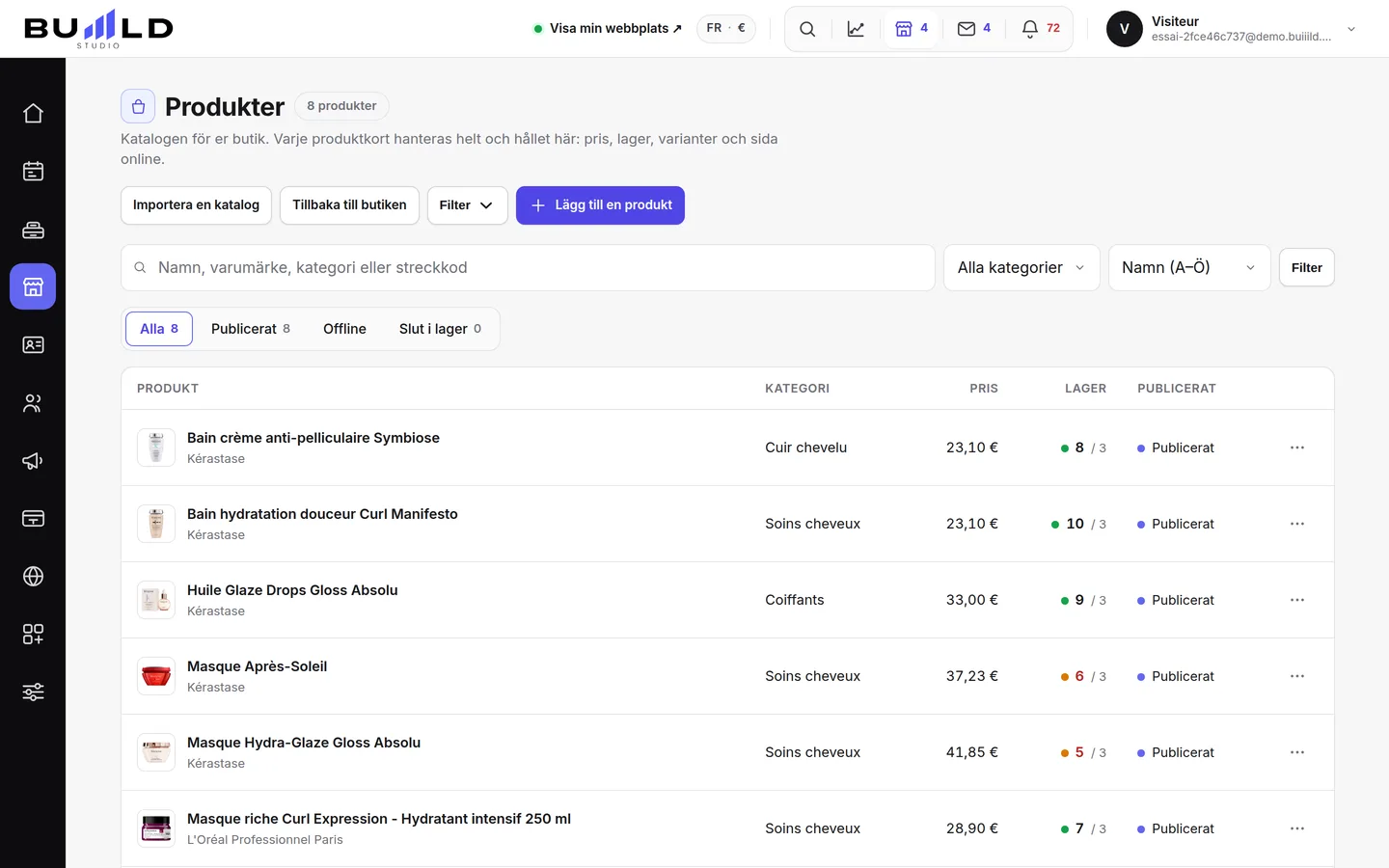This screenshot has width=1389, height=868.
Task: Click the search magnifier in top bar
Action: [x=807, y=29]
